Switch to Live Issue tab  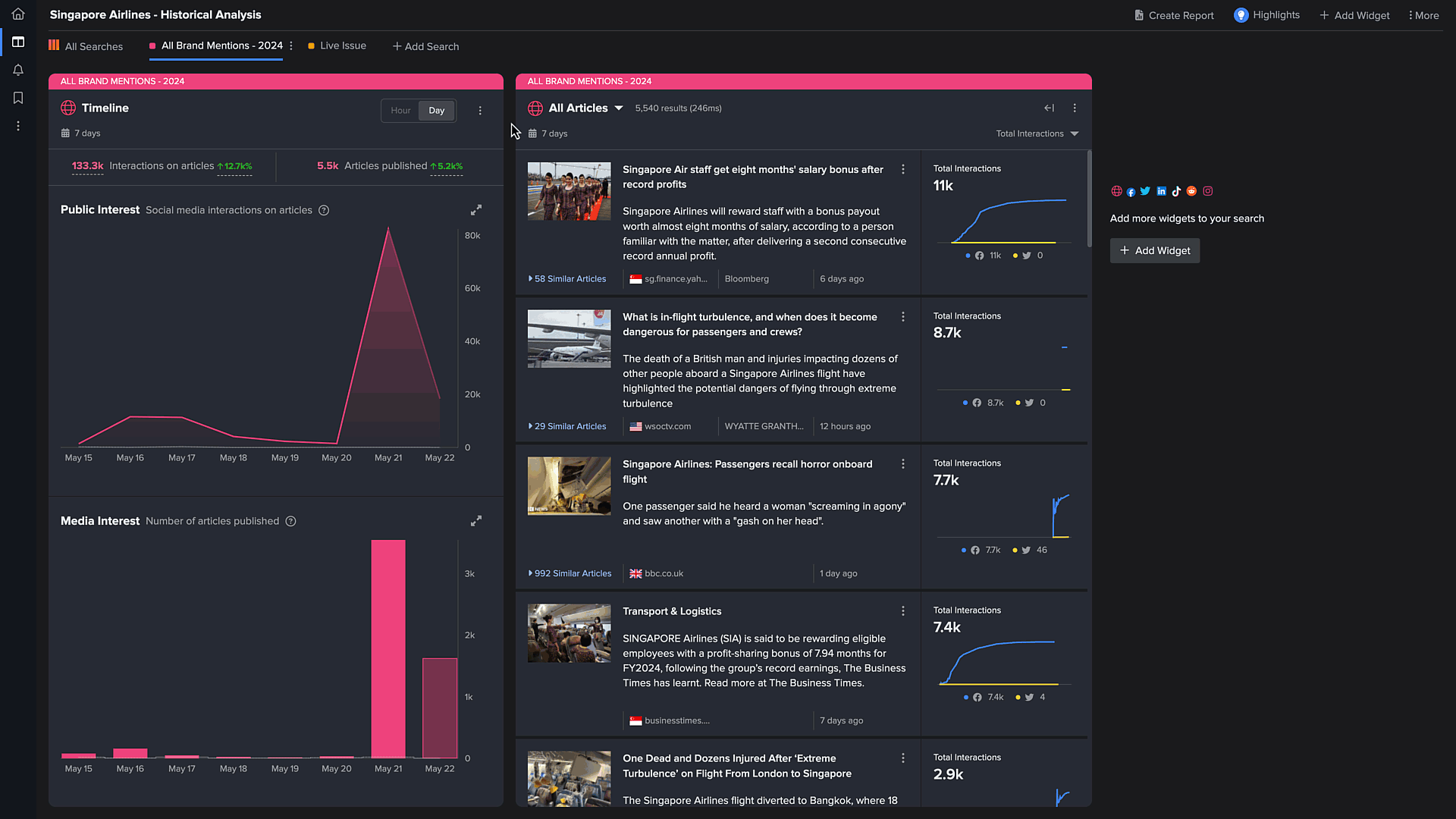click(x=337, y=45)
